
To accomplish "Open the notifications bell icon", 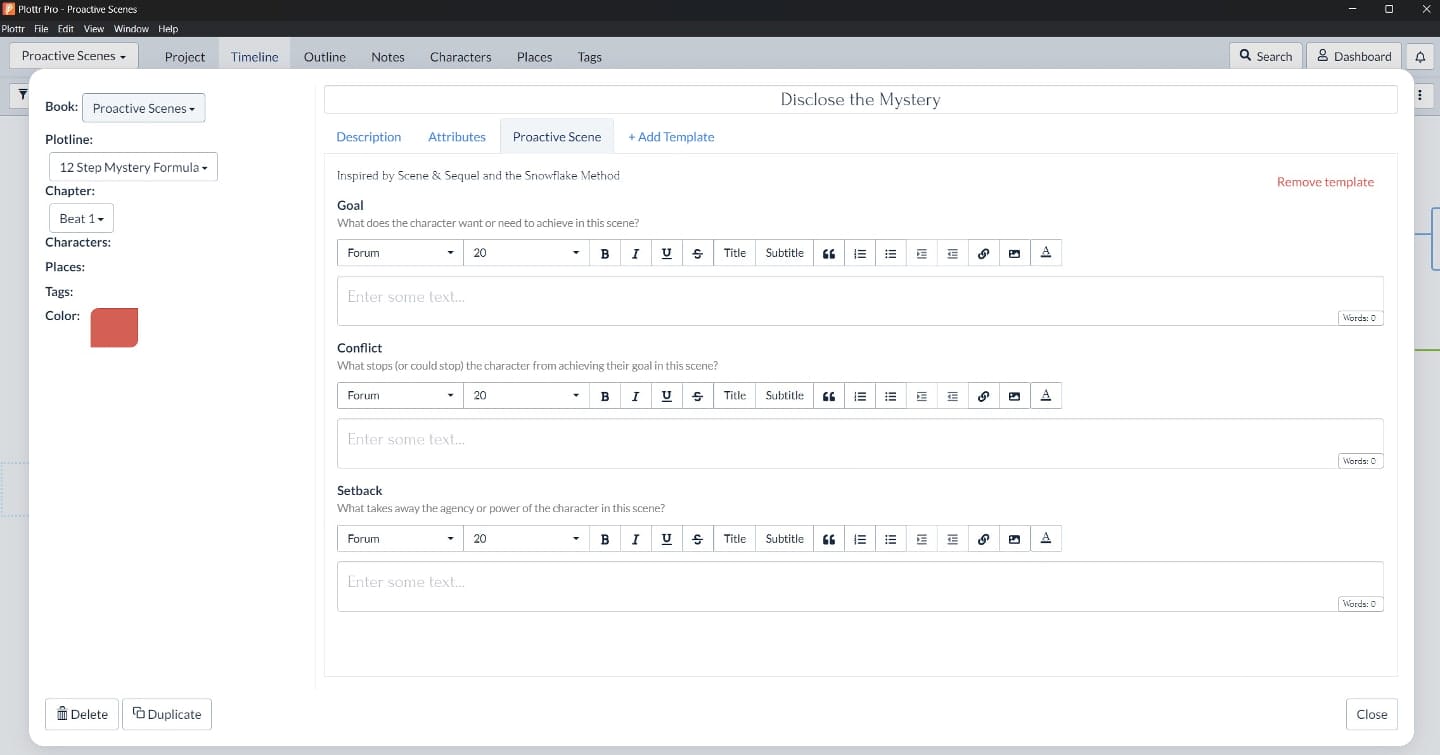I will click(1420, 56).
